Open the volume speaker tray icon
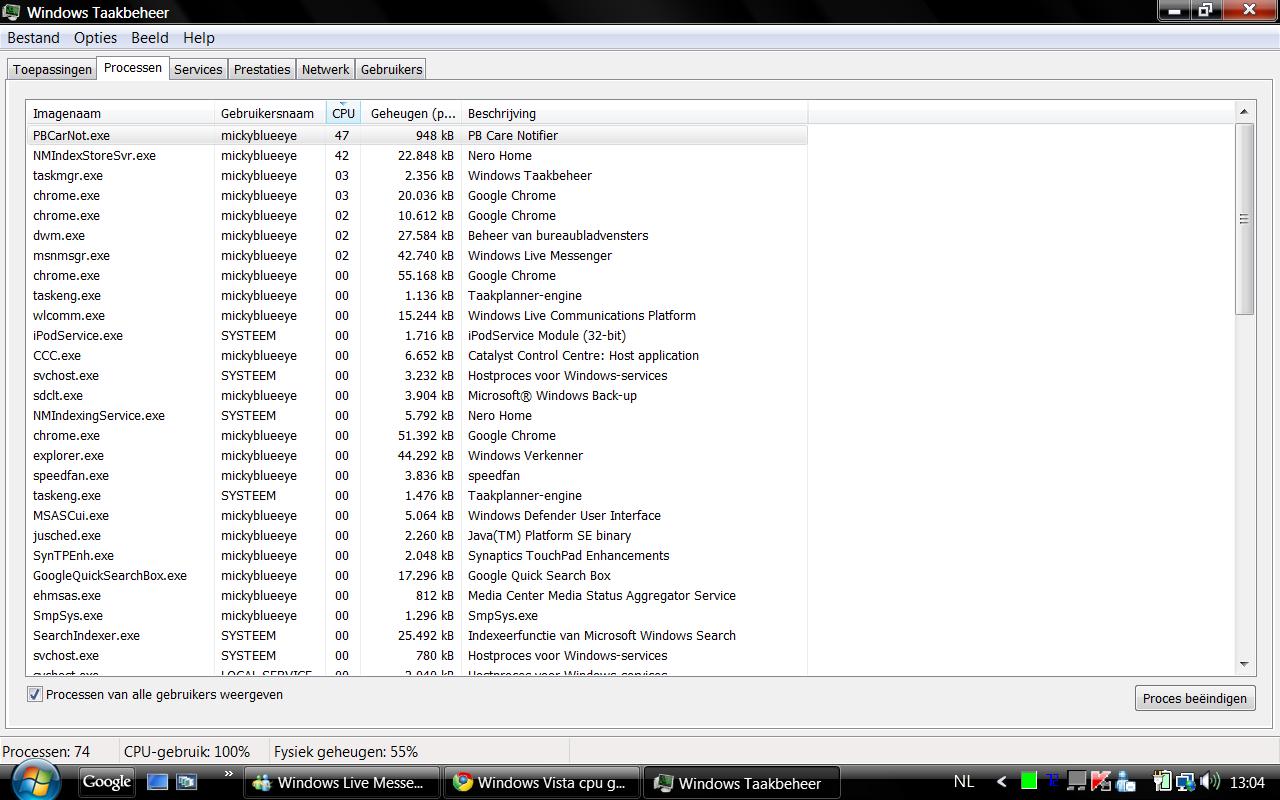The height and width of the screenshot is (800, 1280). click(1209, 781)
